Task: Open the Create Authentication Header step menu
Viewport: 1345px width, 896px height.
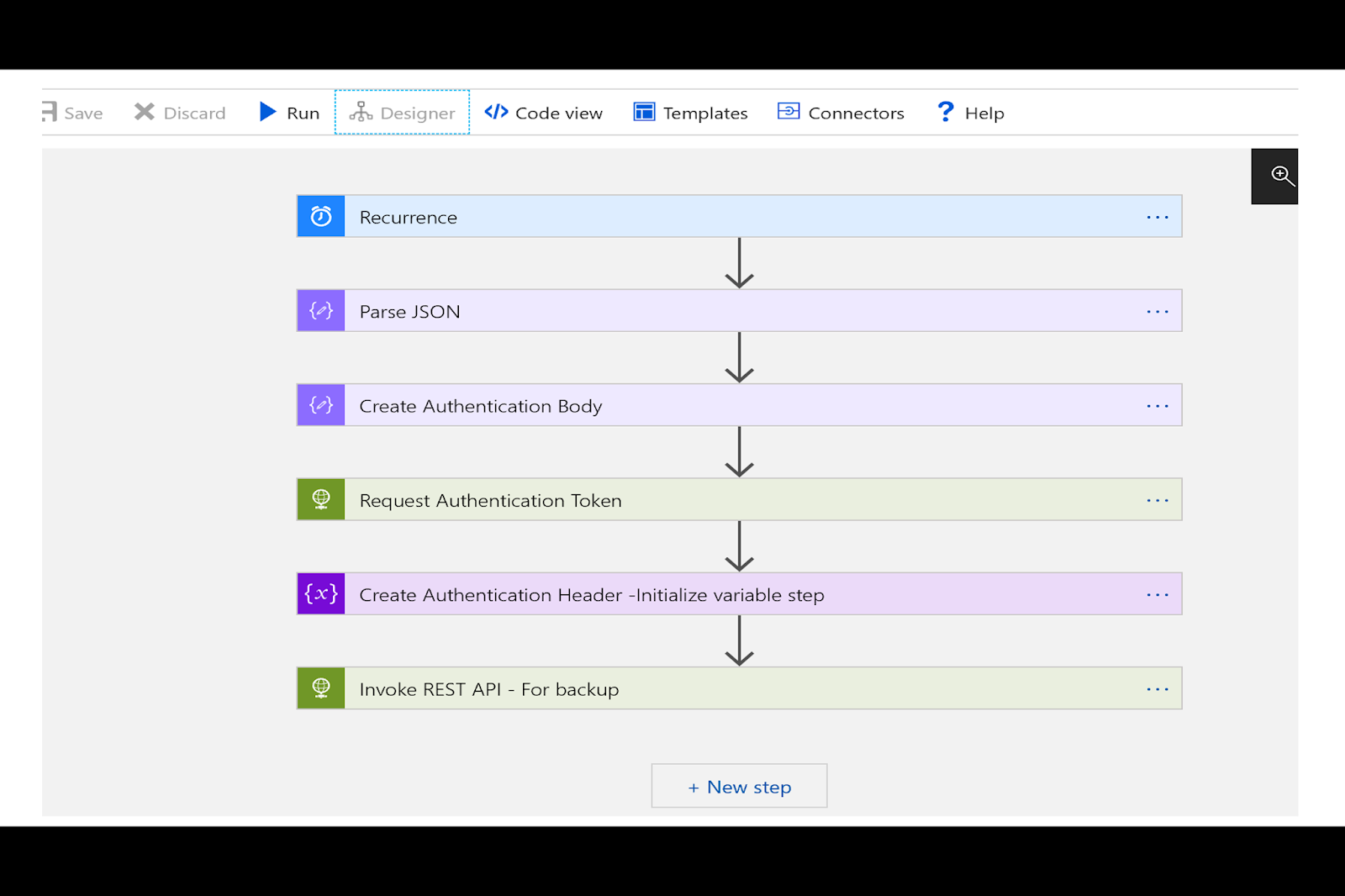Action: point(1158,594)
